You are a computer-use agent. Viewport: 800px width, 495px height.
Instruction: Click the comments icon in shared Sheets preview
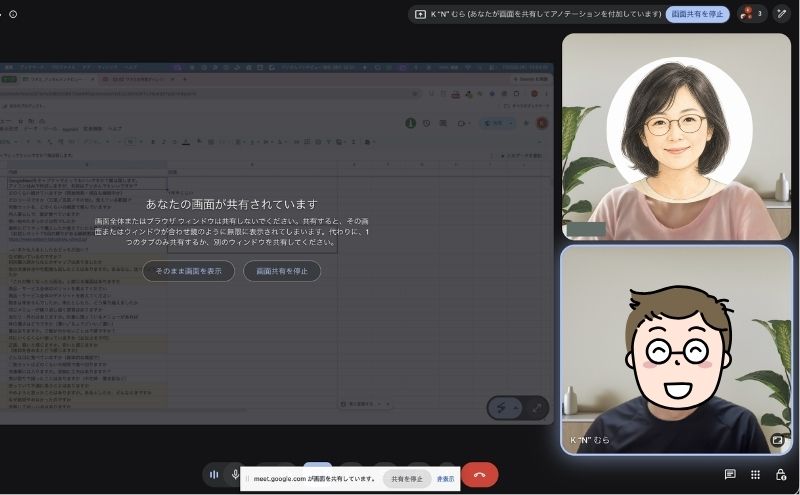(443, 123)
